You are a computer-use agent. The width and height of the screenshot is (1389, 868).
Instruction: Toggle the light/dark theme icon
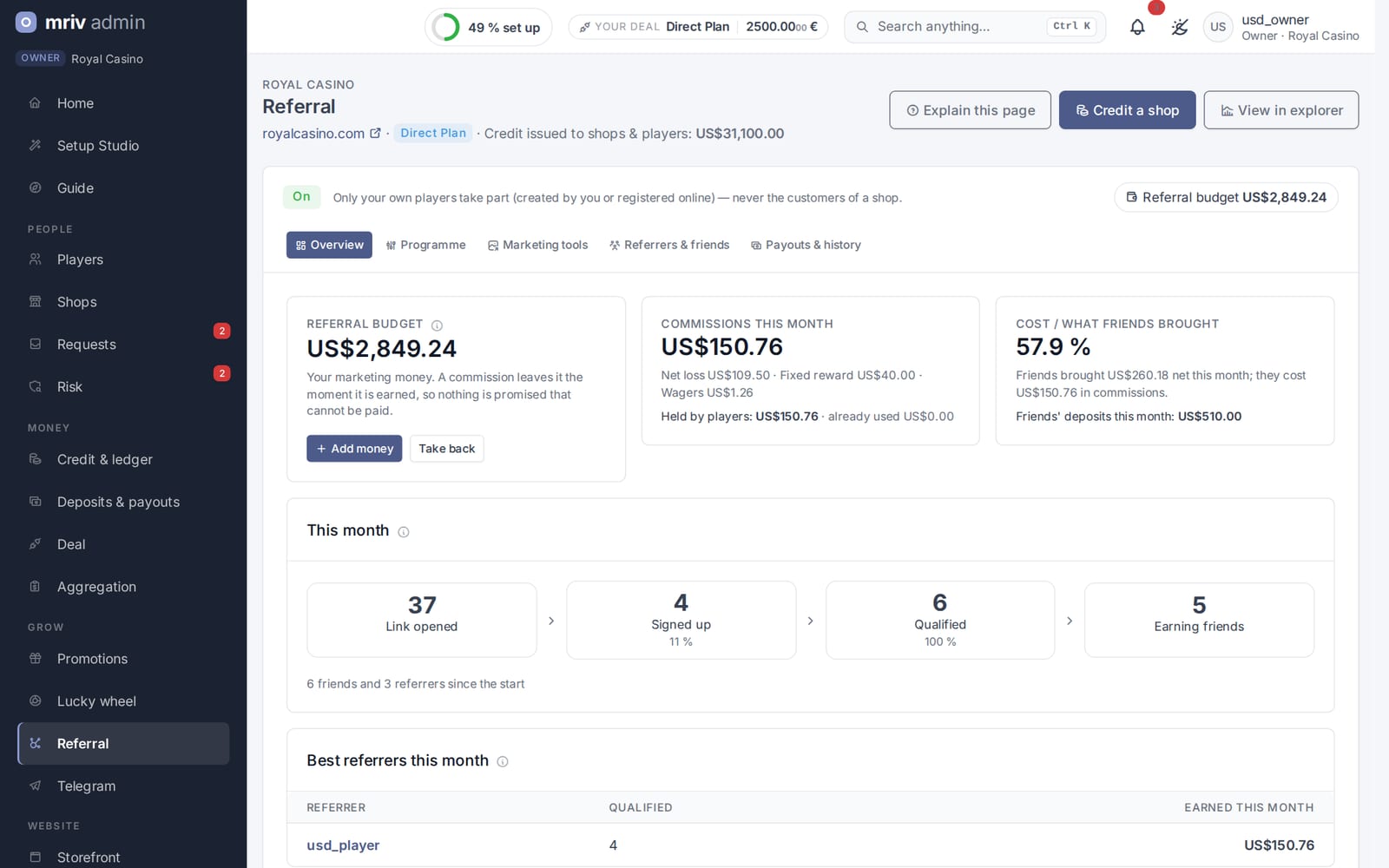[1179, 27]
